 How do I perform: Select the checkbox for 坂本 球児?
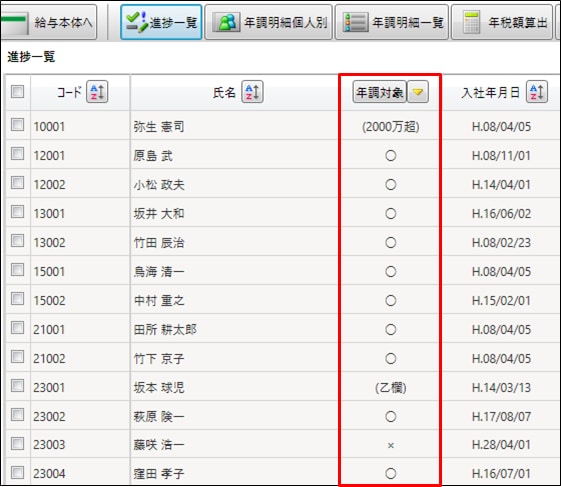(17, 386)
